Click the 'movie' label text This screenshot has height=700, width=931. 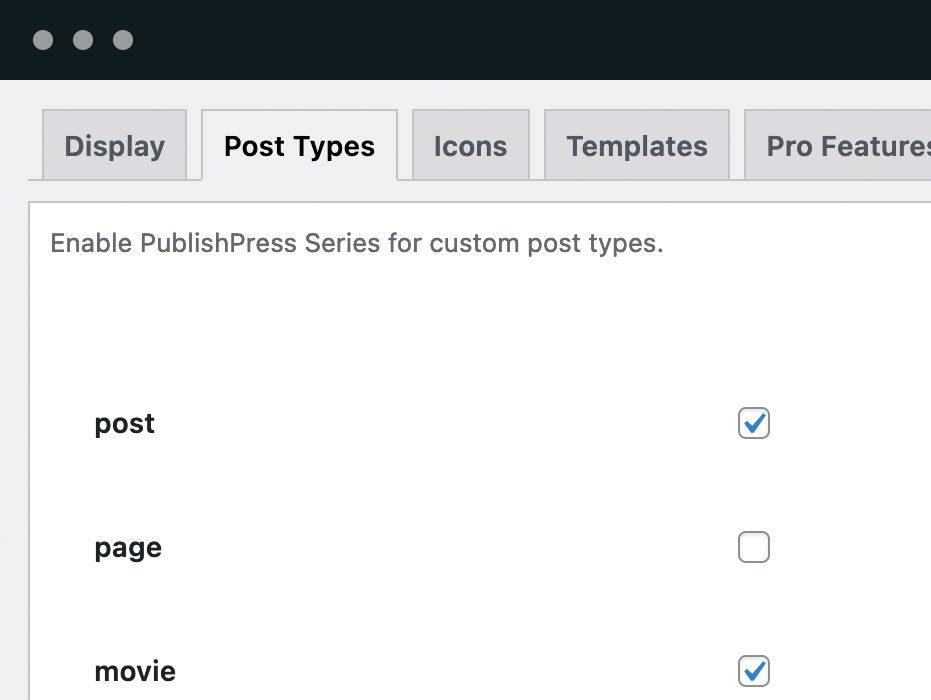(135, 672)
